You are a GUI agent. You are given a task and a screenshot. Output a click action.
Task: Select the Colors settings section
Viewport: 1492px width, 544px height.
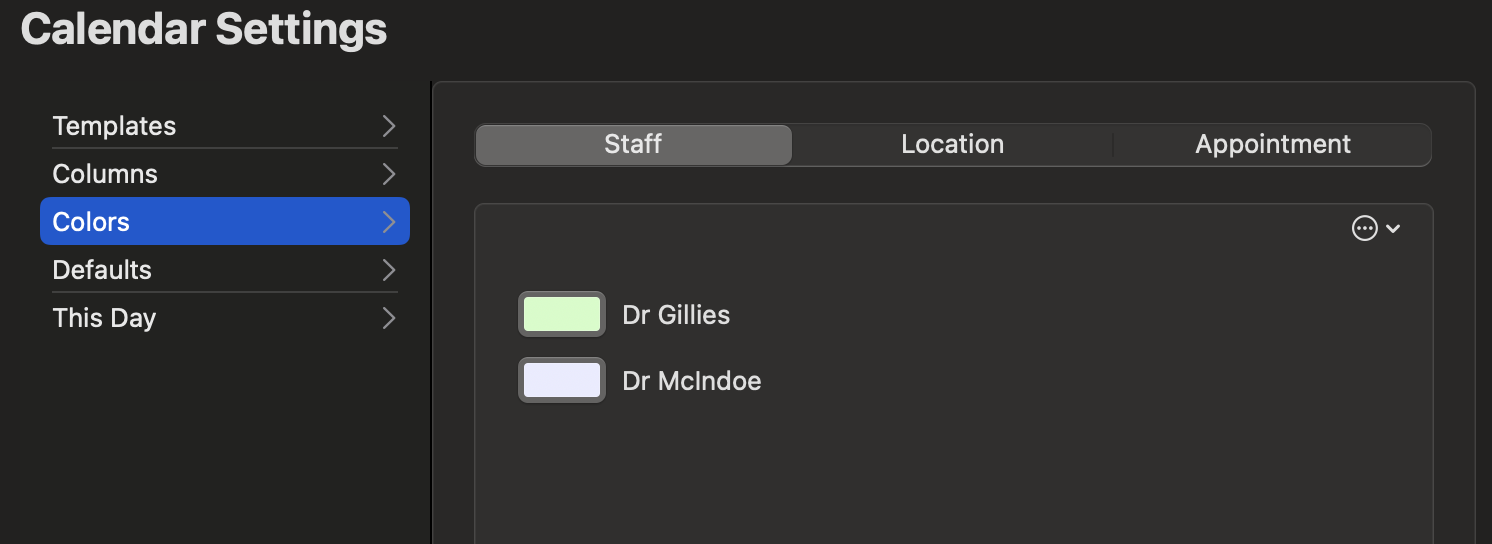(225, 222)
